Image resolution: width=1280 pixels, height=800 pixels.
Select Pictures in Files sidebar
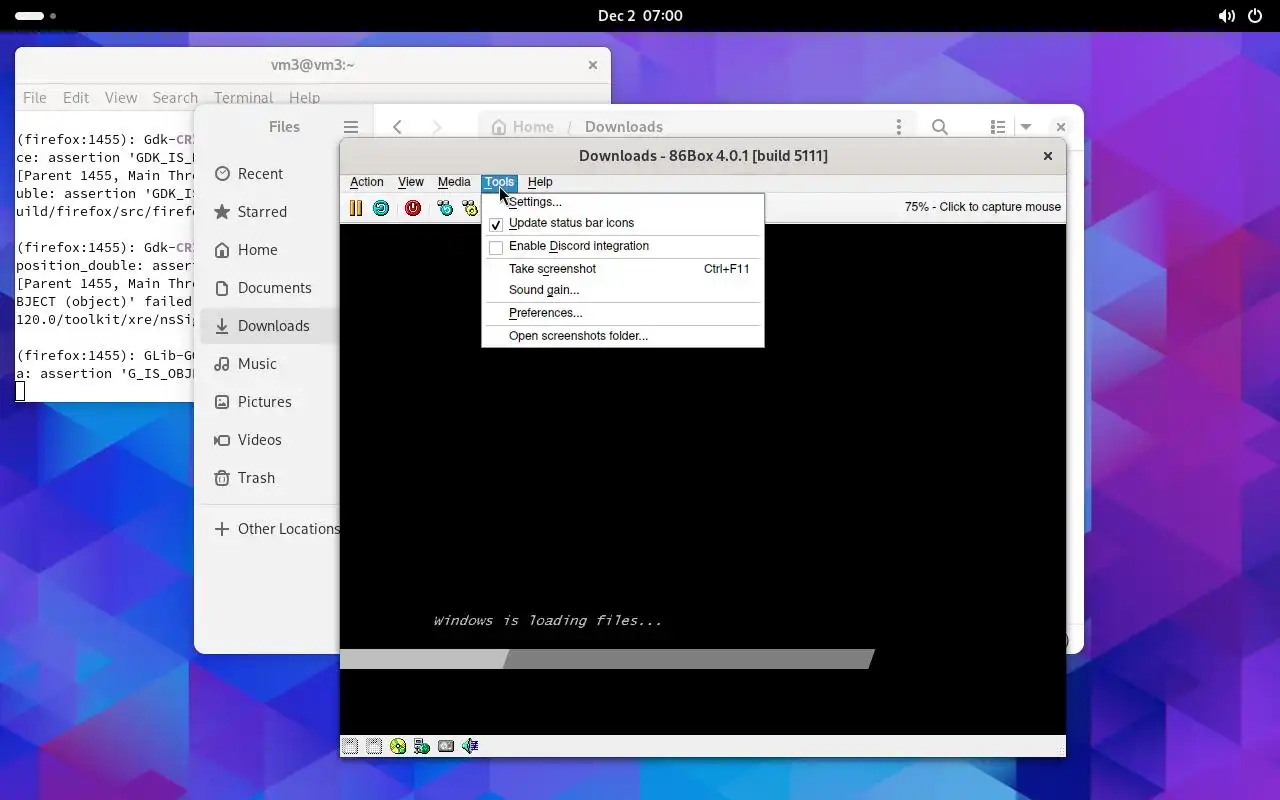pyautogui.click(x=270, y=402)
